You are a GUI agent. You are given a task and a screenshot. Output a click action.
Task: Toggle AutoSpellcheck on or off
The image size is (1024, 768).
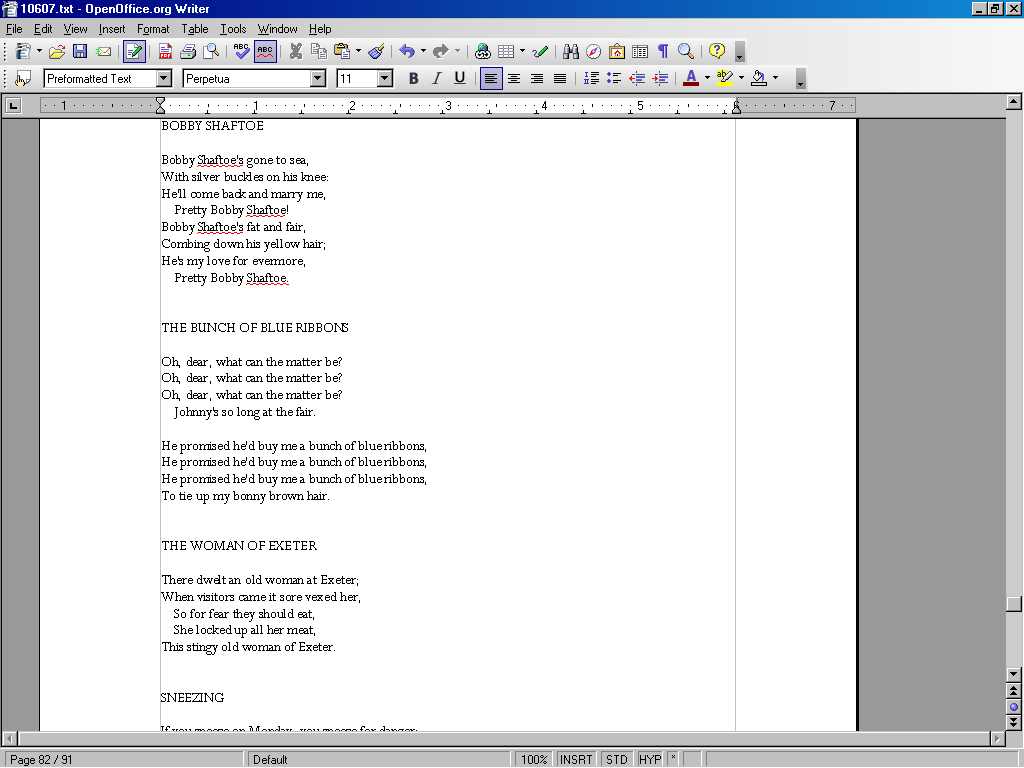pos(265,51)
